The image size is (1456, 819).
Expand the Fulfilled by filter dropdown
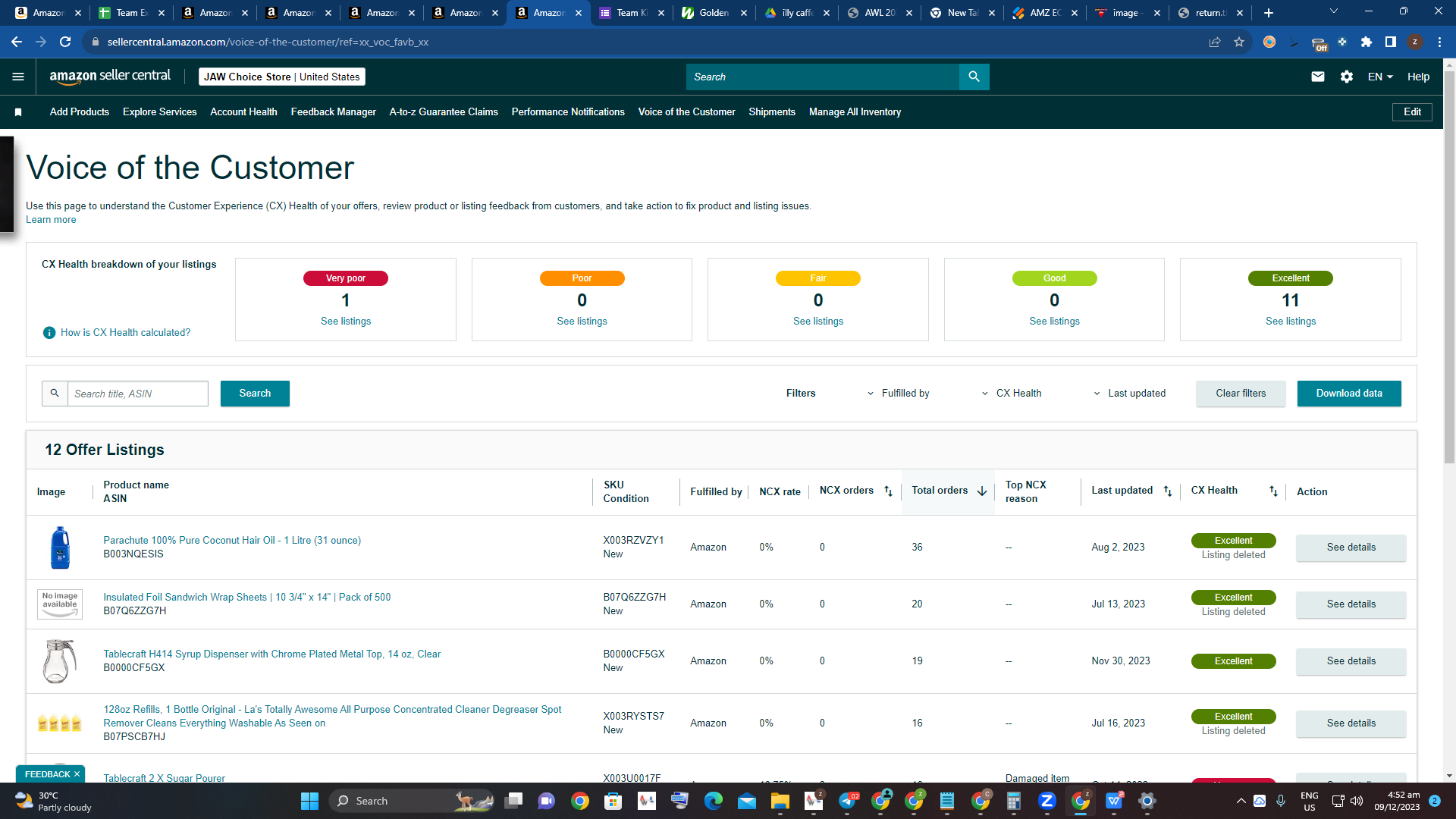click(x=899, y=394)
